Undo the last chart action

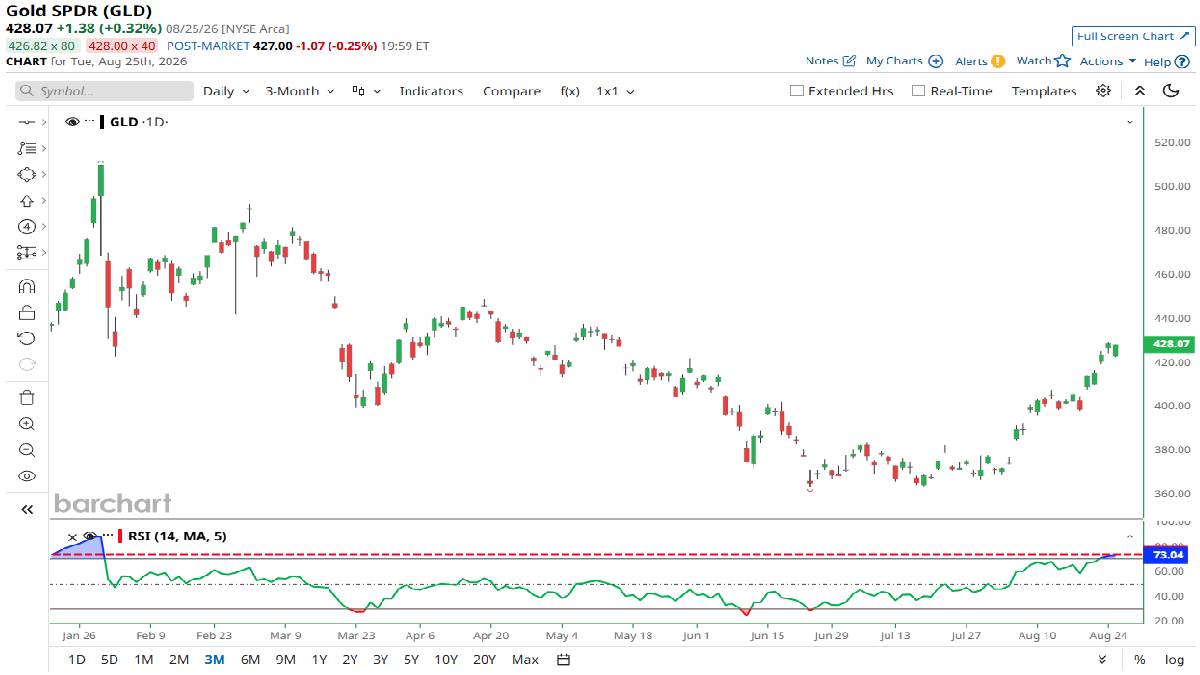pos(27,338)
